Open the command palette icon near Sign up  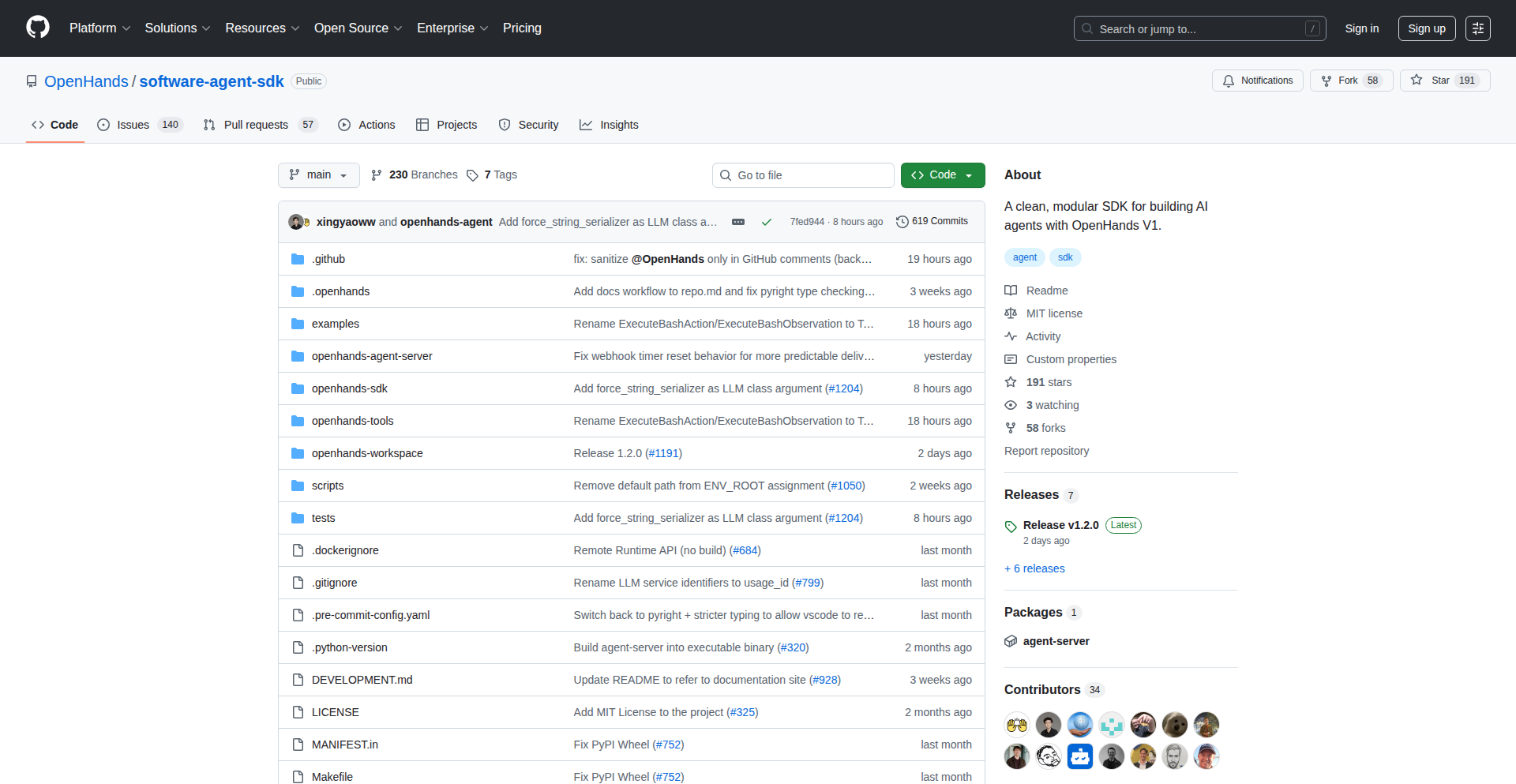pos(1478,28)
